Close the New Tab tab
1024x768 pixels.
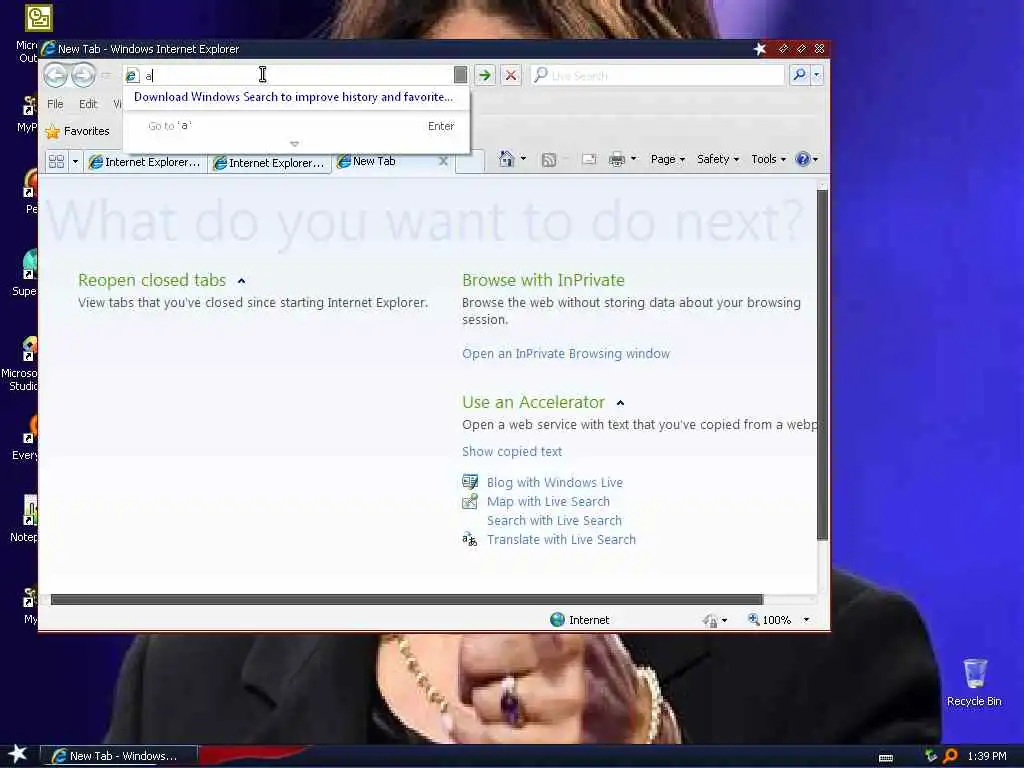(x=443, y=161)
